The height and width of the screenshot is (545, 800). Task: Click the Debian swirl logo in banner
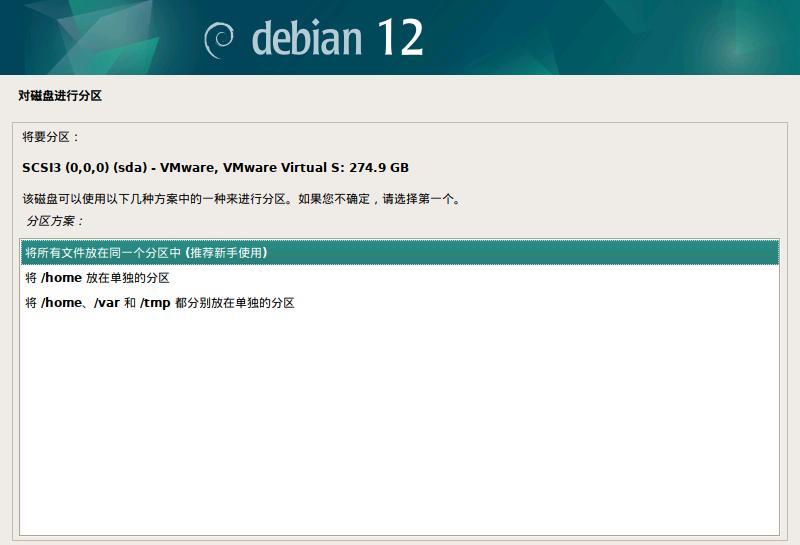click(219, 40)
